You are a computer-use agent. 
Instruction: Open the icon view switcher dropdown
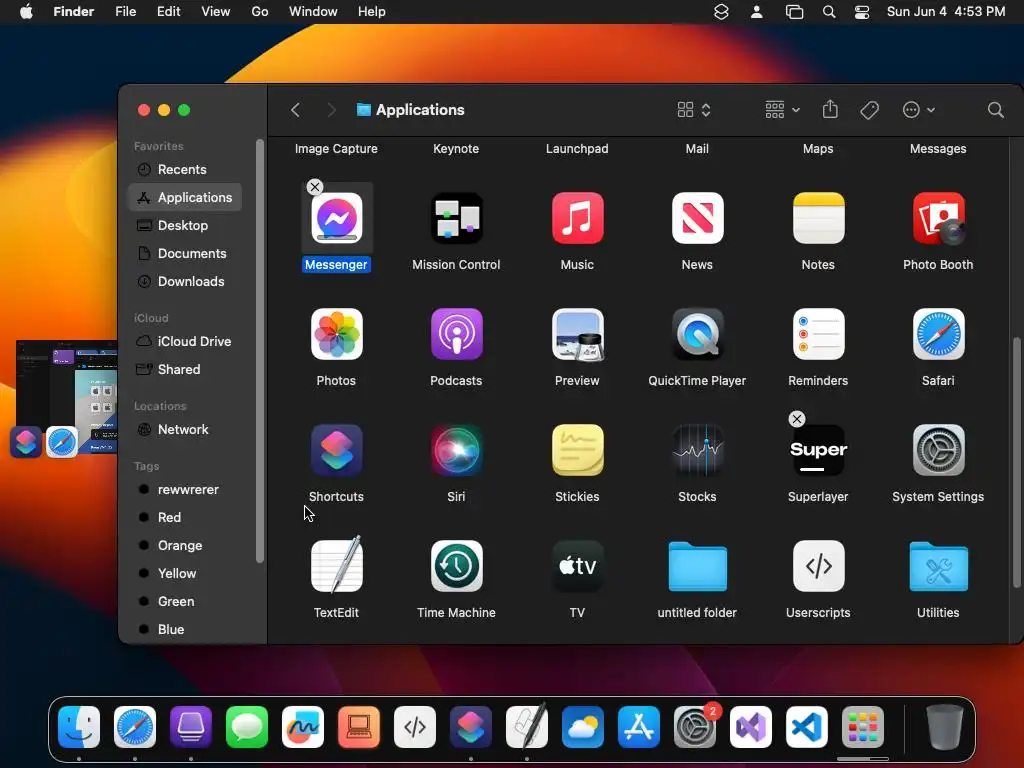[694, 110]
